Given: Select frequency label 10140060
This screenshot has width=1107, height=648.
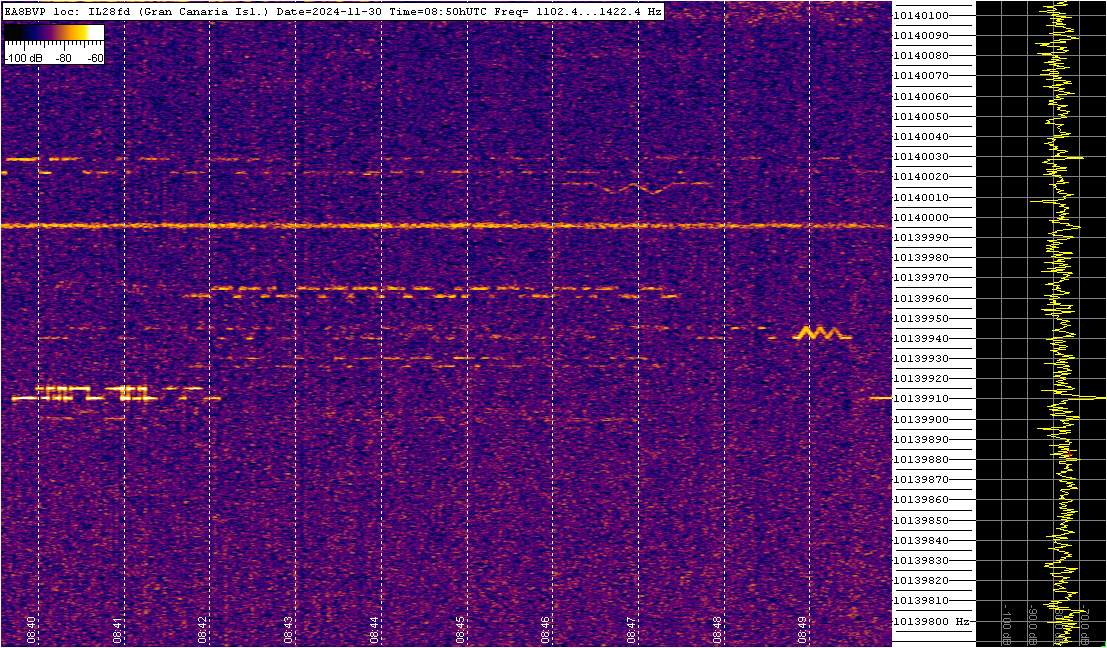Looking at the screenshot, I should point(921,96).
